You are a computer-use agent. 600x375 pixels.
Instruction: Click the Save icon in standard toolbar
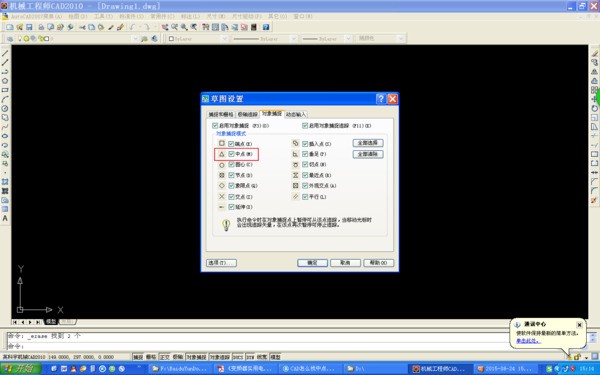29,27
